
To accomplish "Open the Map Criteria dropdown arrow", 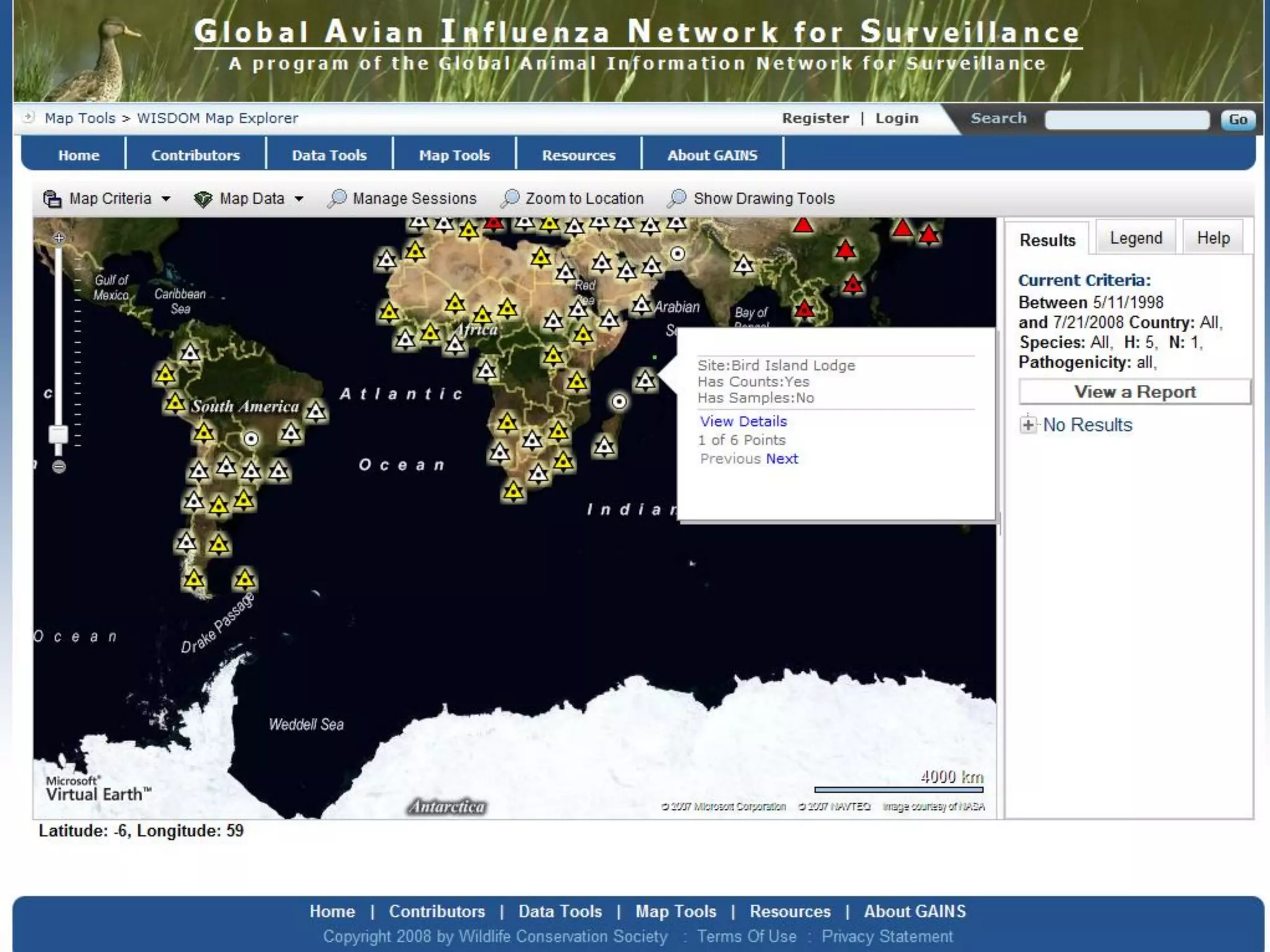I will 166,199.
